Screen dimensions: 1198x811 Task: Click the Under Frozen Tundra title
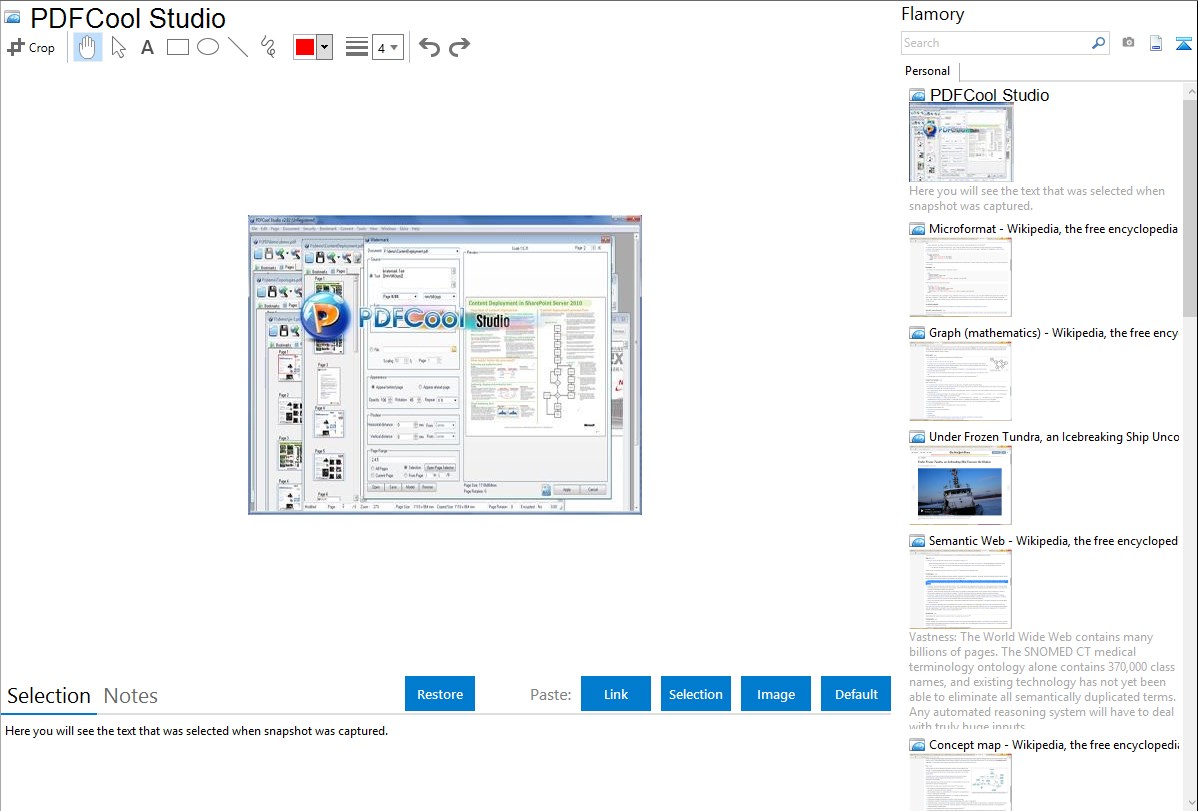(1054, 436)
